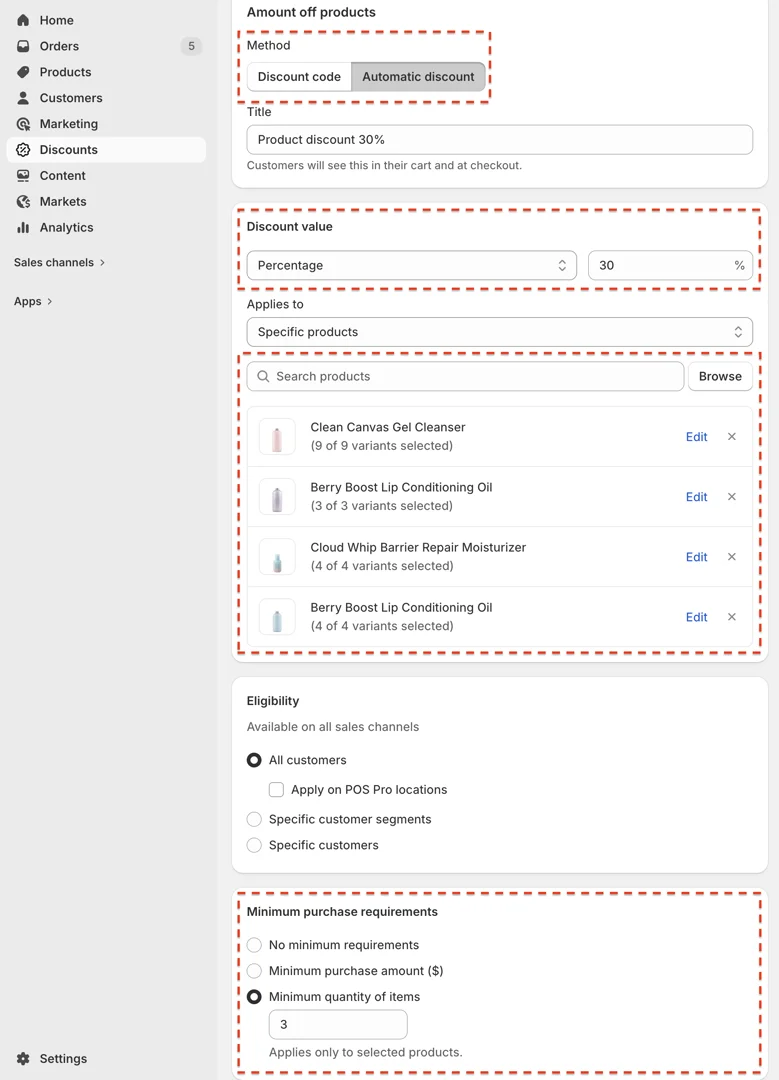Select Specific customers radio button

click(x=254, y=845)
